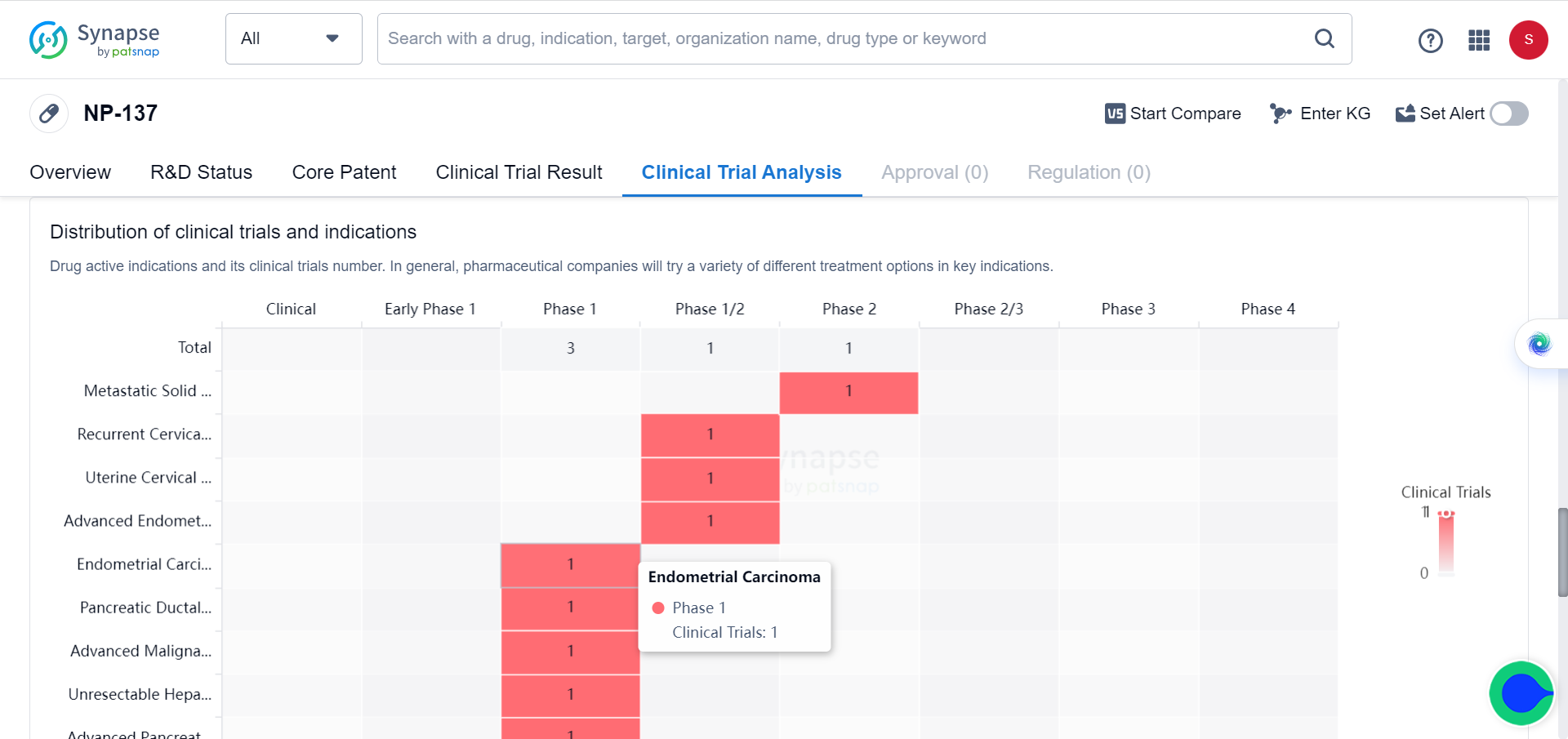This screenshot has height=739, width=1568.
Task: Switch to the Core Patent tab
Action: 344,172
